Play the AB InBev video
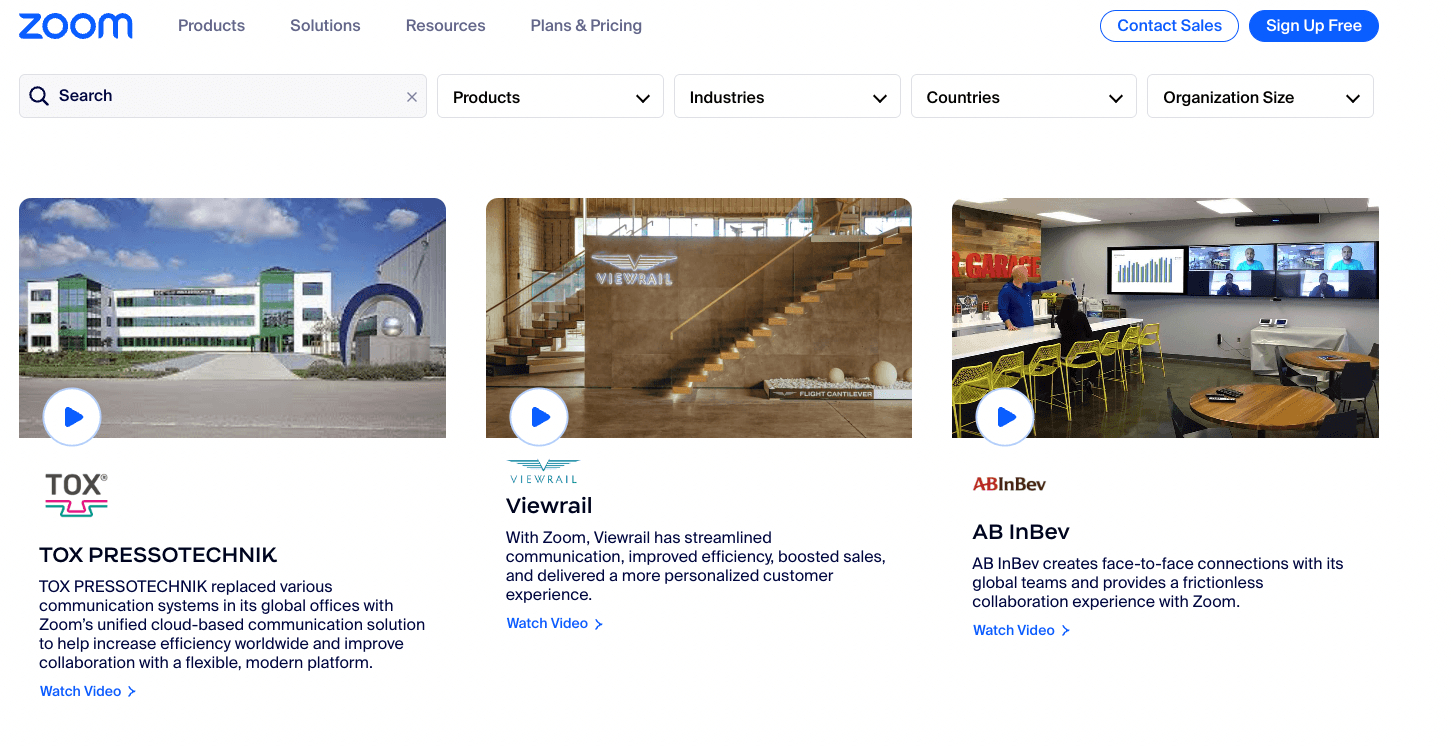Viewport: 1452px width, 746px height. [x=1005, y=417]
